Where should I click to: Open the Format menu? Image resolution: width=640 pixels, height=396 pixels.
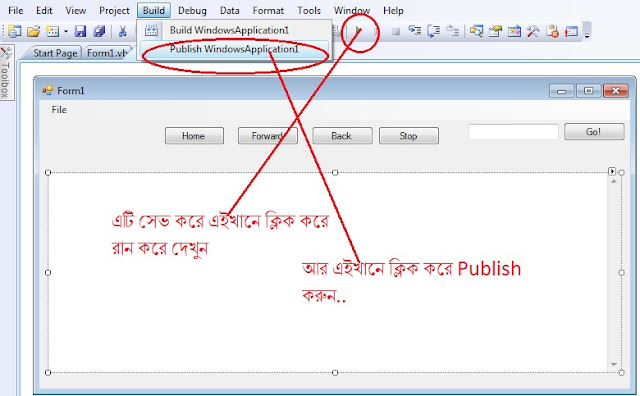click(268, 11)
